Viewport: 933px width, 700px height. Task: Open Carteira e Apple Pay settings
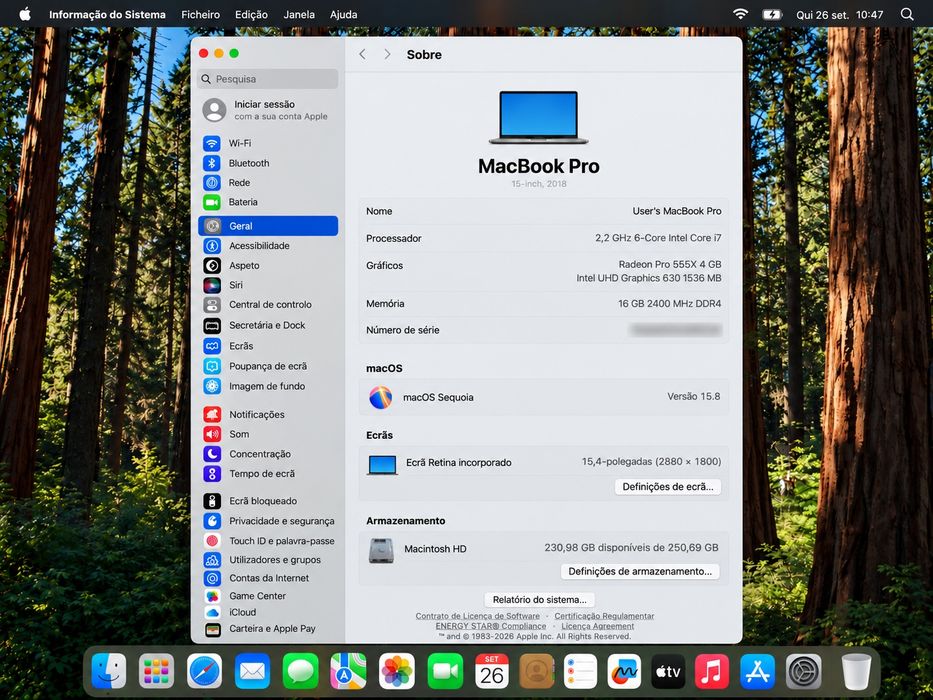point(268,629)
